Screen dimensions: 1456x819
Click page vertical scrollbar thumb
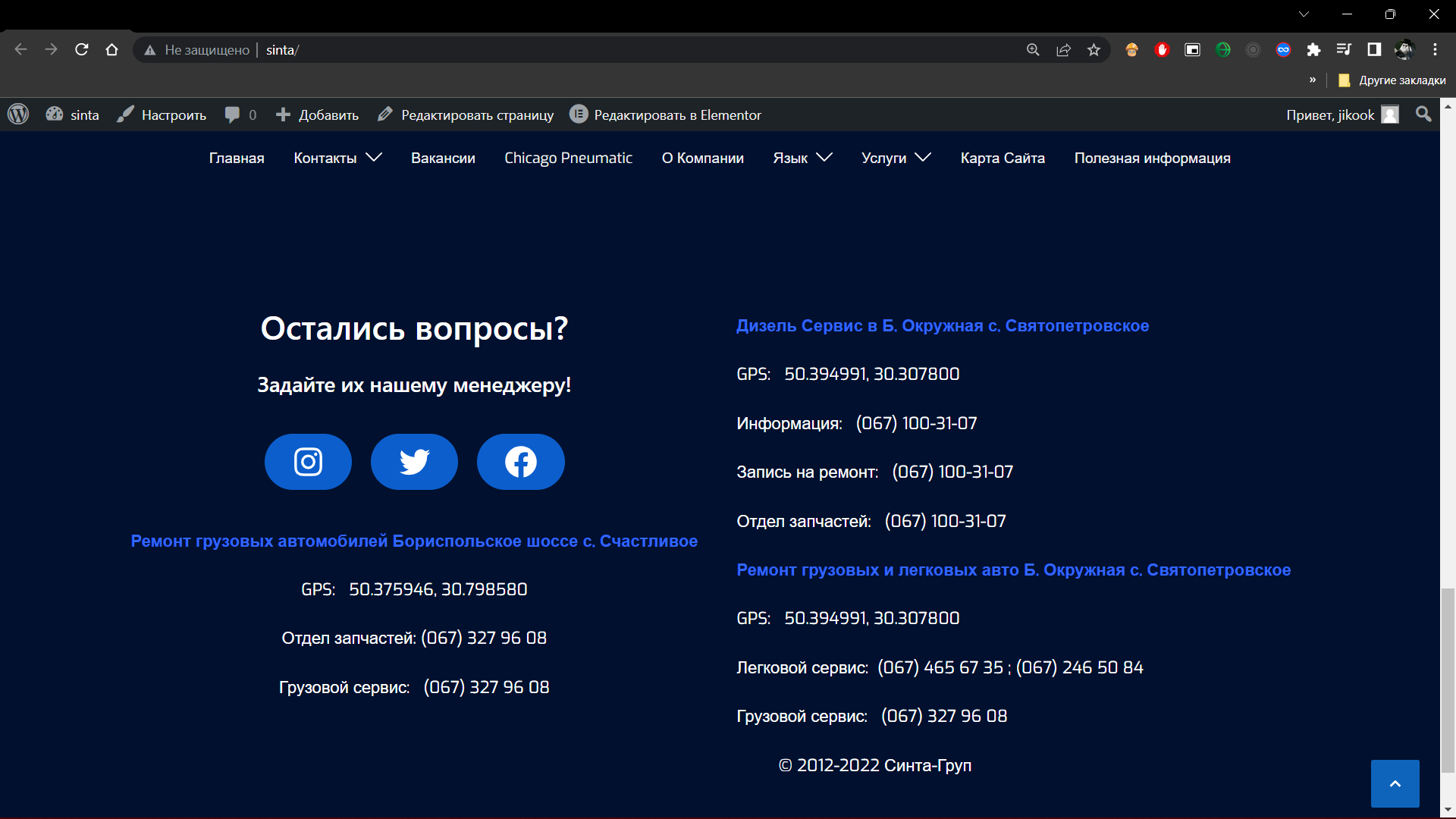tap(1448, 680)
